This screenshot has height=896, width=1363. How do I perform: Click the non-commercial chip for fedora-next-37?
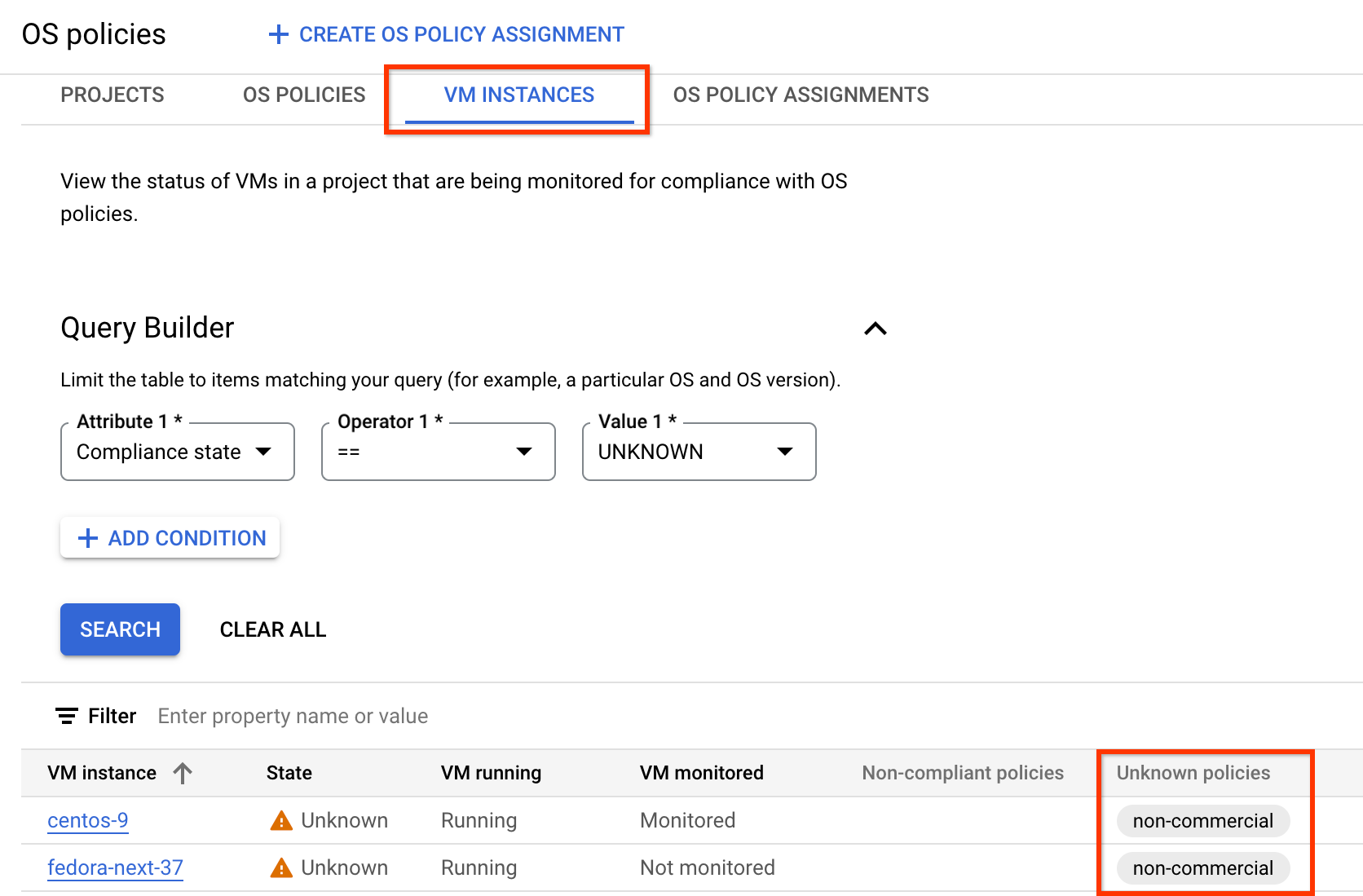pos(1203,867)
